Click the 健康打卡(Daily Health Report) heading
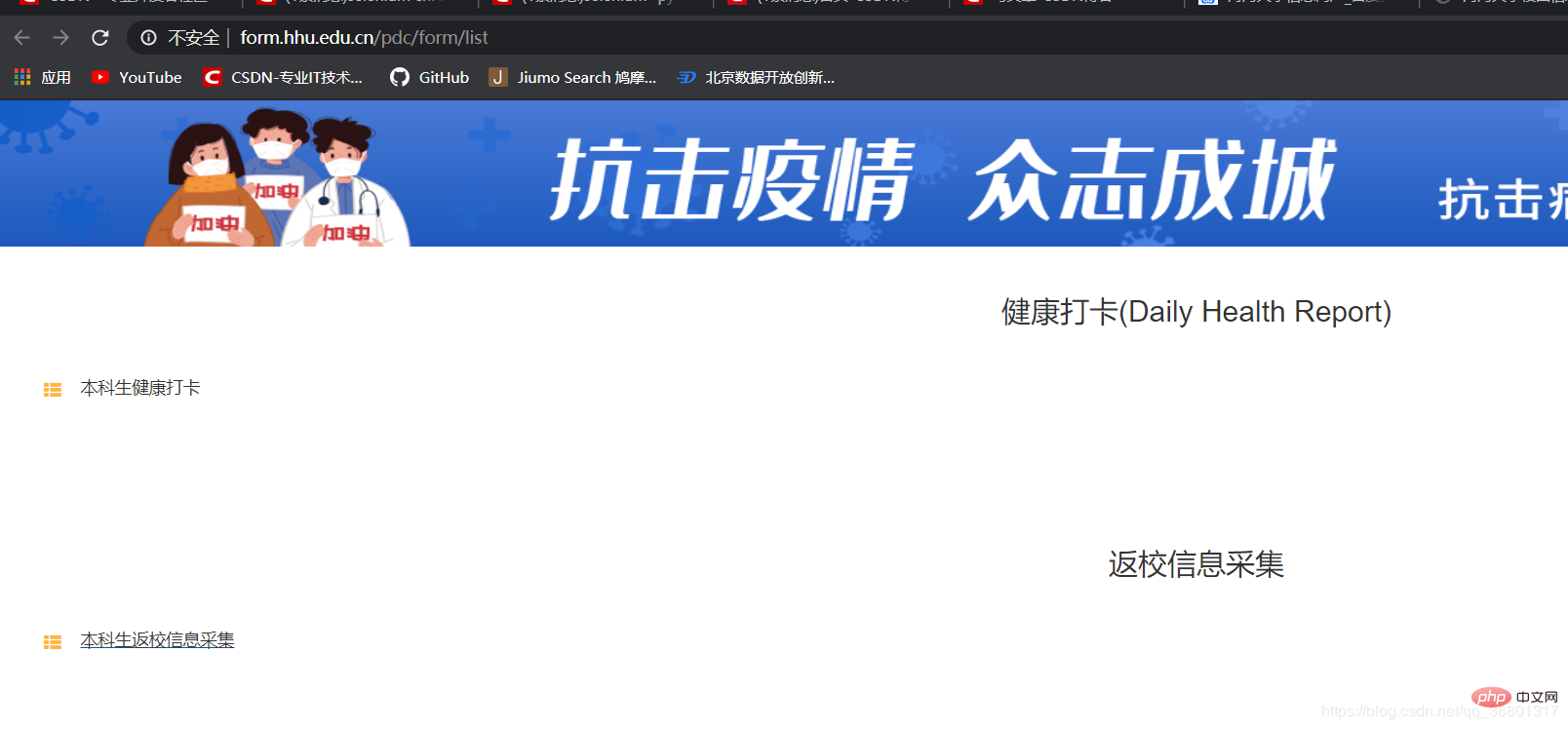The image size is (1568, 729). click(x=1196, y=312)
